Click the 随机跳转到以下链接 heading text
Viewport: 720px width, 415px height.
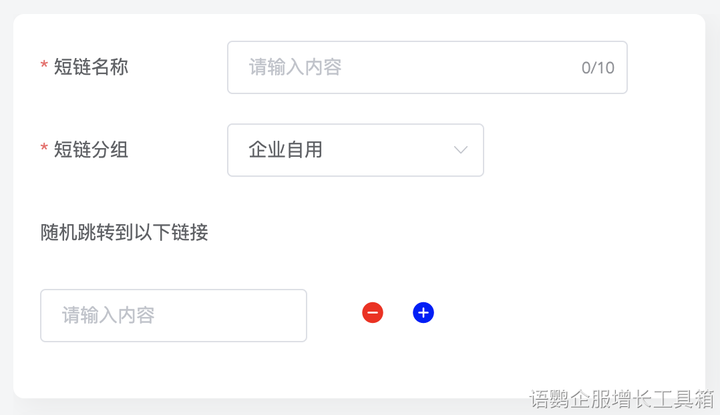click(124, 233)
